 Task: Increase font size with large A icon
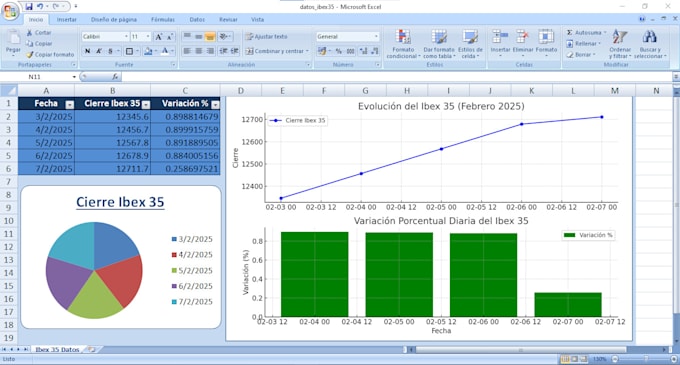click(x=159, y=37)
